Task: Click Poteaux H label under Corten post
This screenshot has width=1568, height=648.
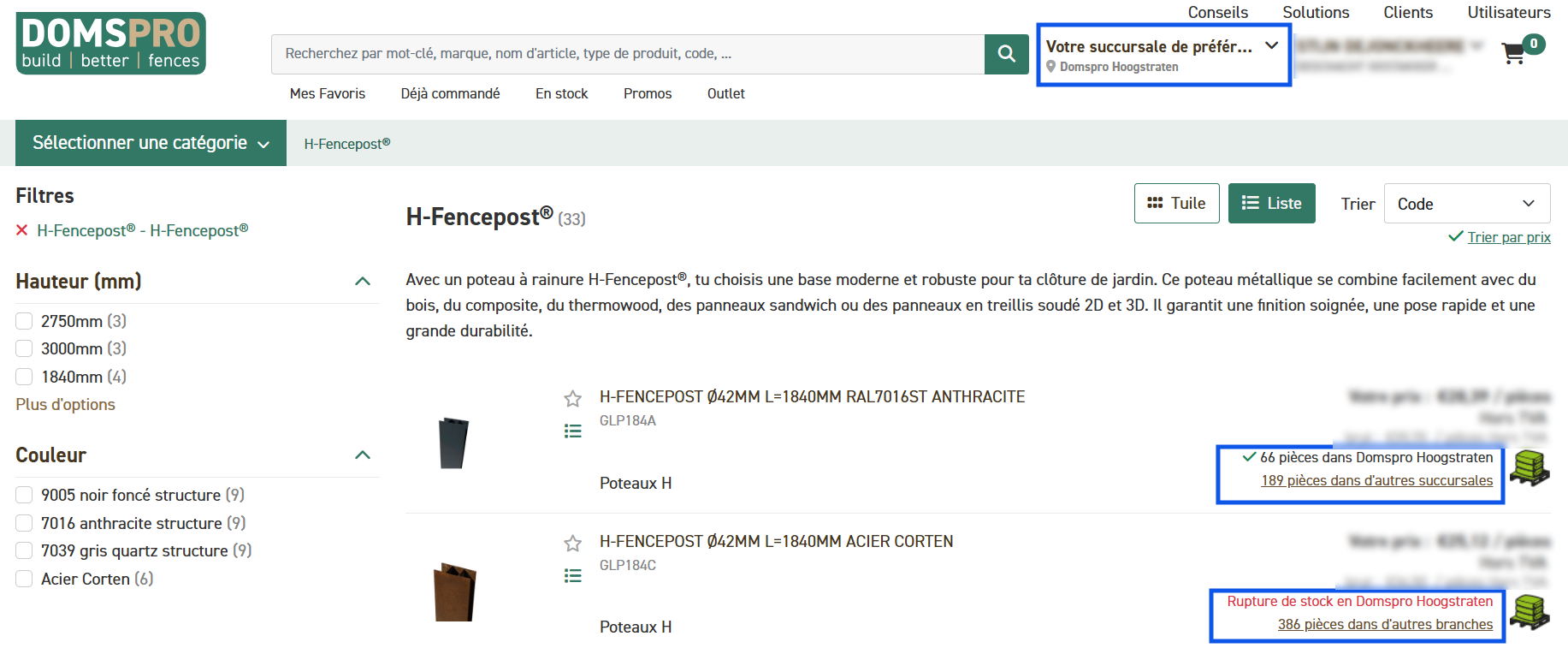Action: 636,627
